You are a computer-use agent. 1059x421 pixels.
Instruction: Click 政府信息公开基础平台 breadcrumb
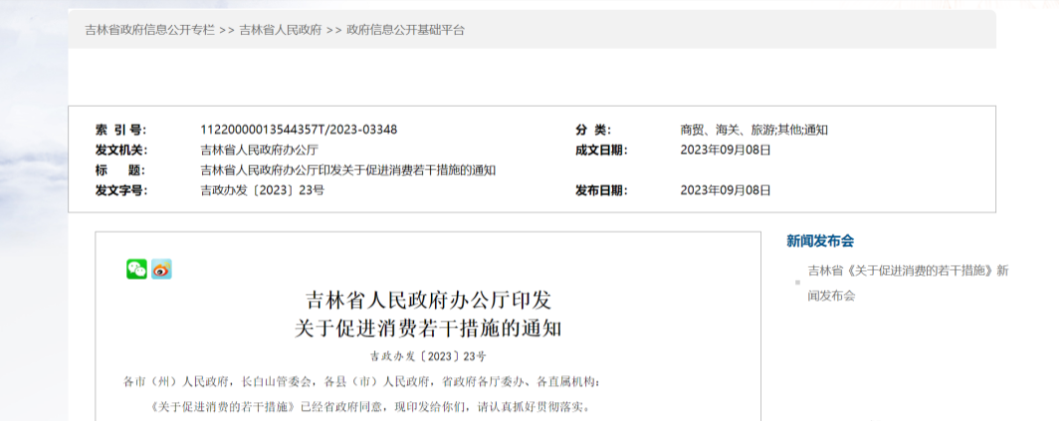[405, 30]
